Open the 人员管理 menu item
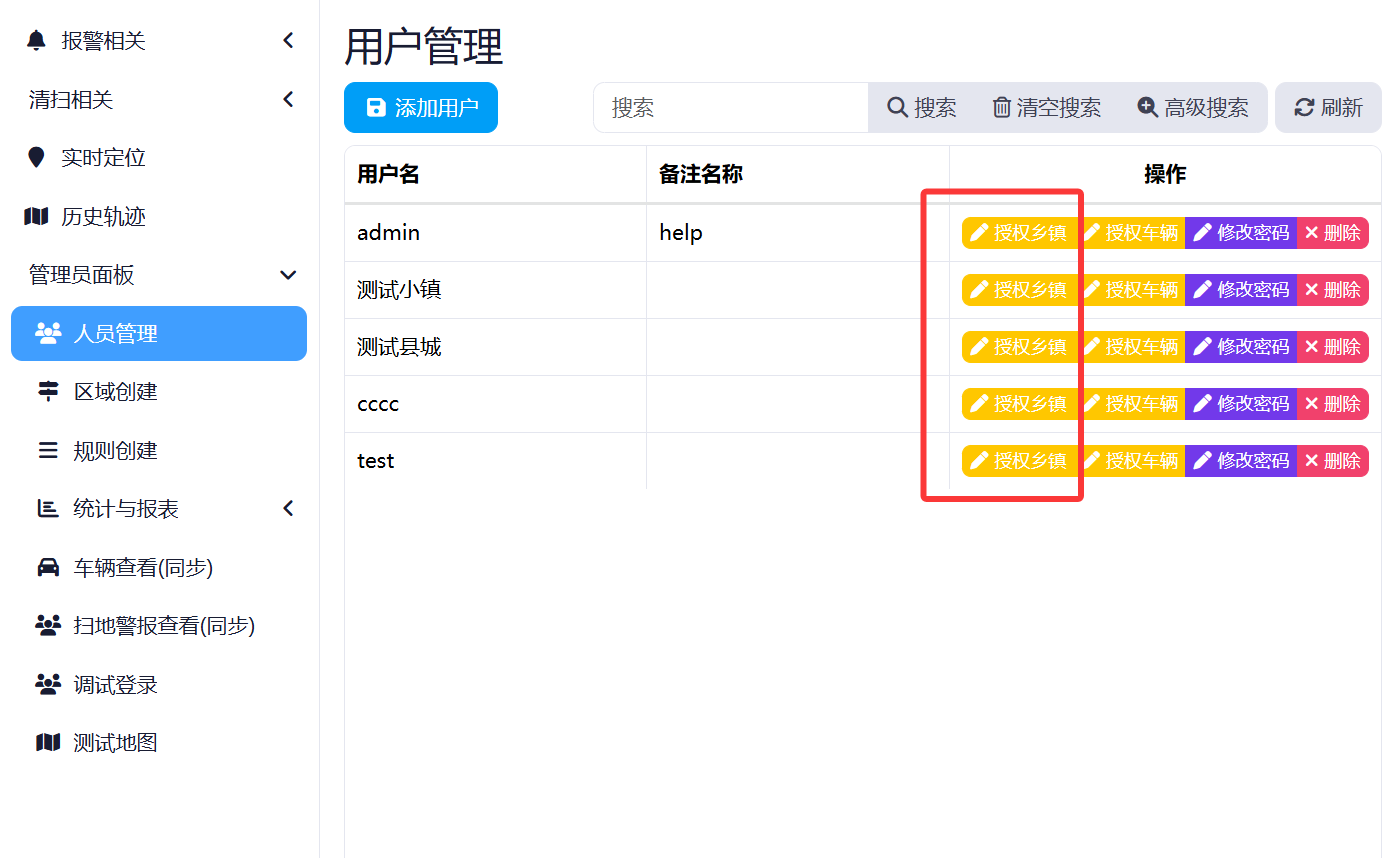 [x=158, y=334]
